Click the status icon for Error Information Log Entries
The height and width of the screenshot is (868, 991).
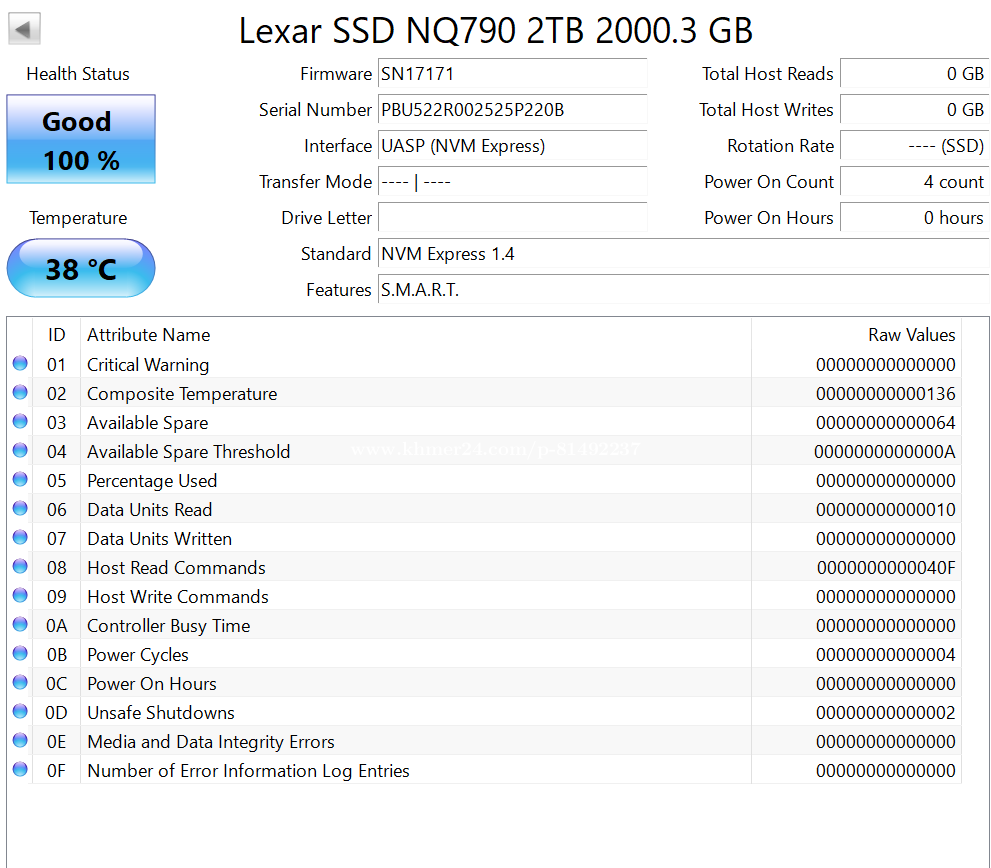(20, 770)
